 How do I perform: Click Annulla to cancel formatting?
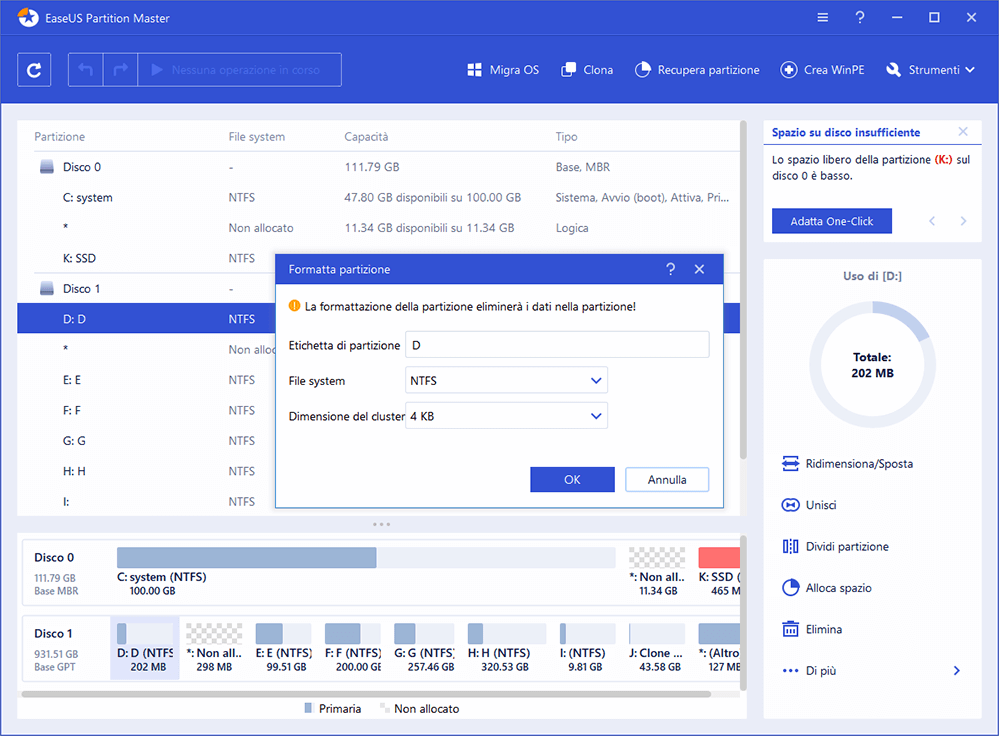click(667, 479)
